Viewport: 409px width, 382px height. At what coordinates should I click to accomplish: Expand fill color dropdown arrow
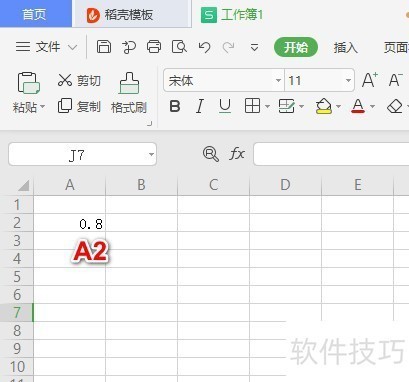338,107
